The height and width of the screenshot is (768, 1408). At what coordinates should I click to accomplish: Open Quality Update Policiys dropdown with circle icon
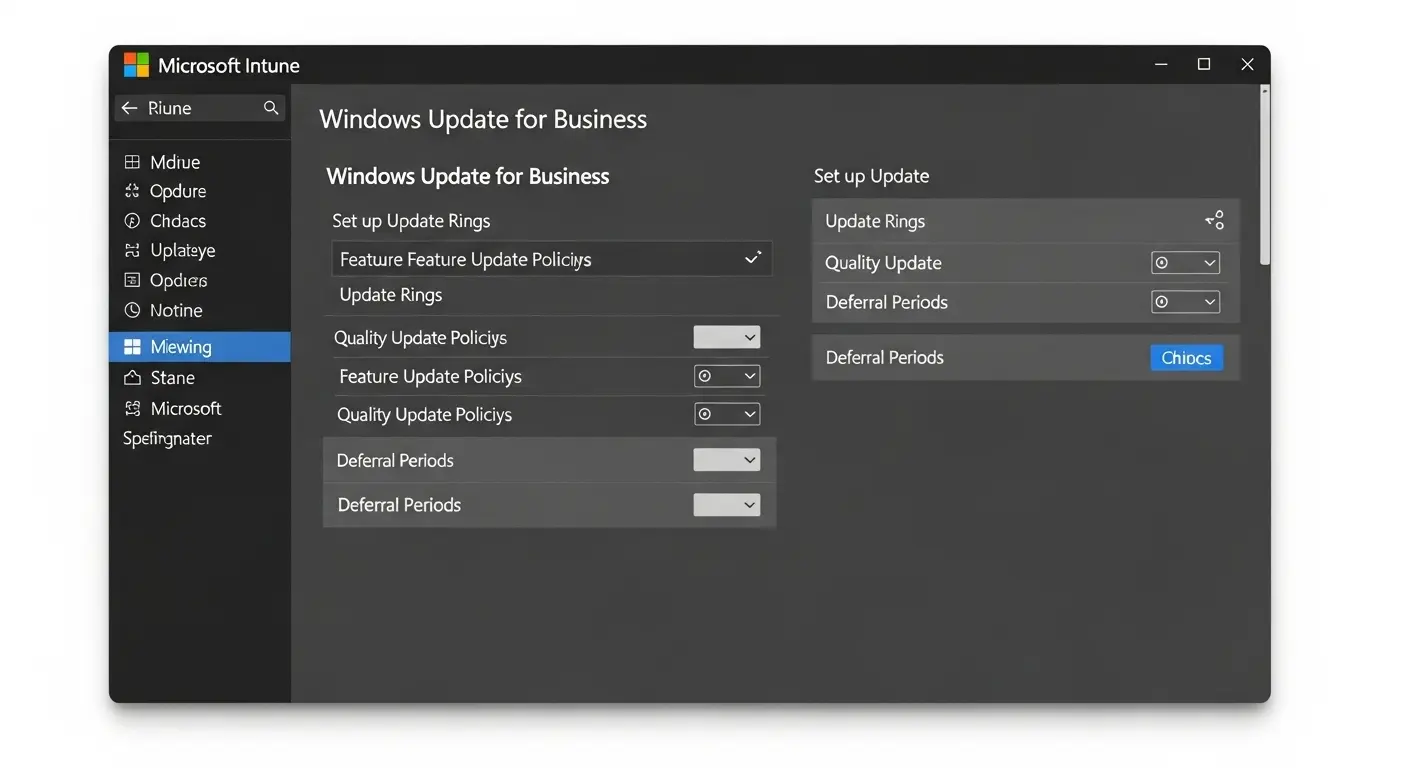pyautogui.click(x=727, y=414)
